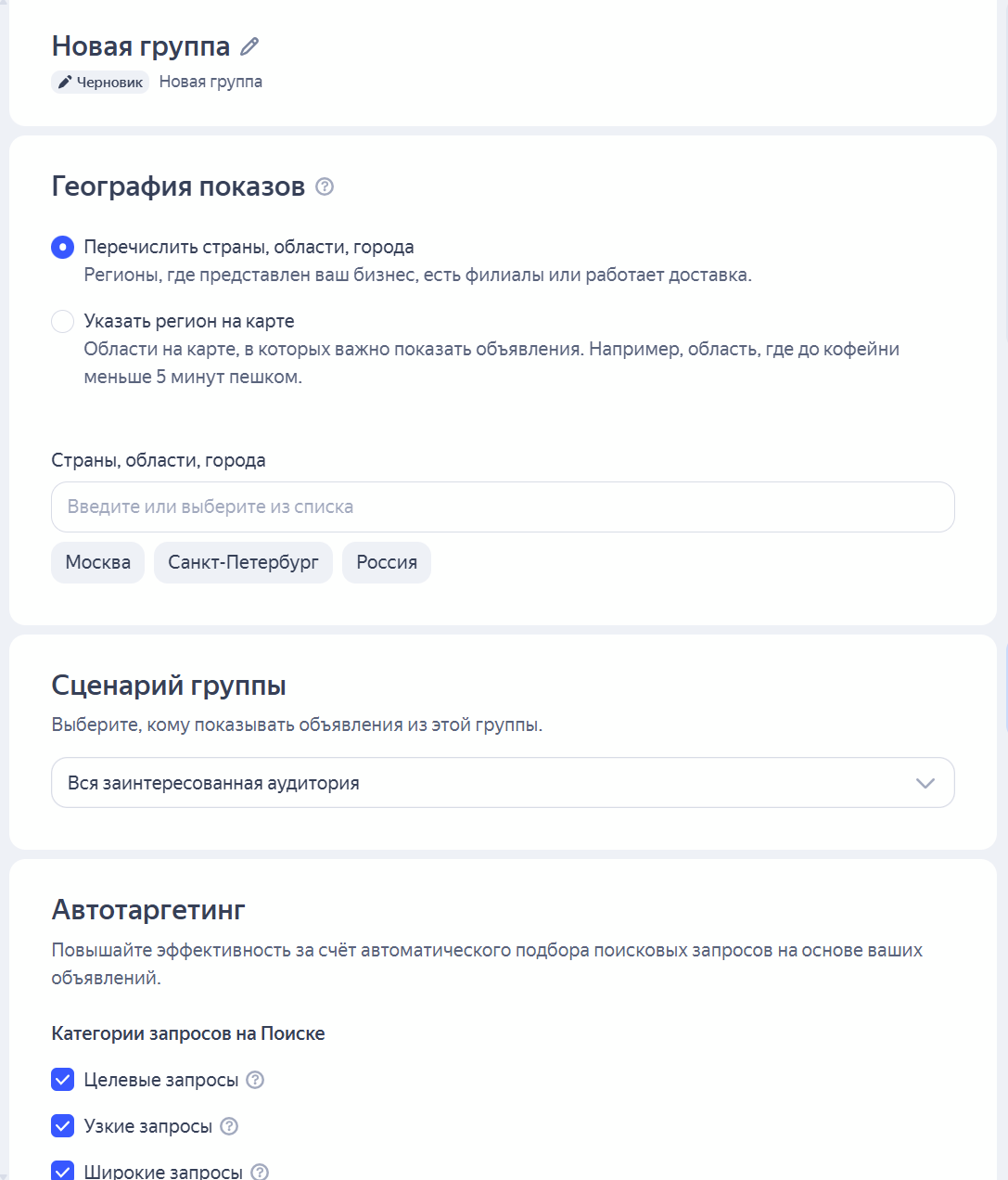Image resolution: width=1008 pixels, height=1180 pixels.
Task: Uncheck the Целевые запросы checkbox
Action: tap(62, 1080)
